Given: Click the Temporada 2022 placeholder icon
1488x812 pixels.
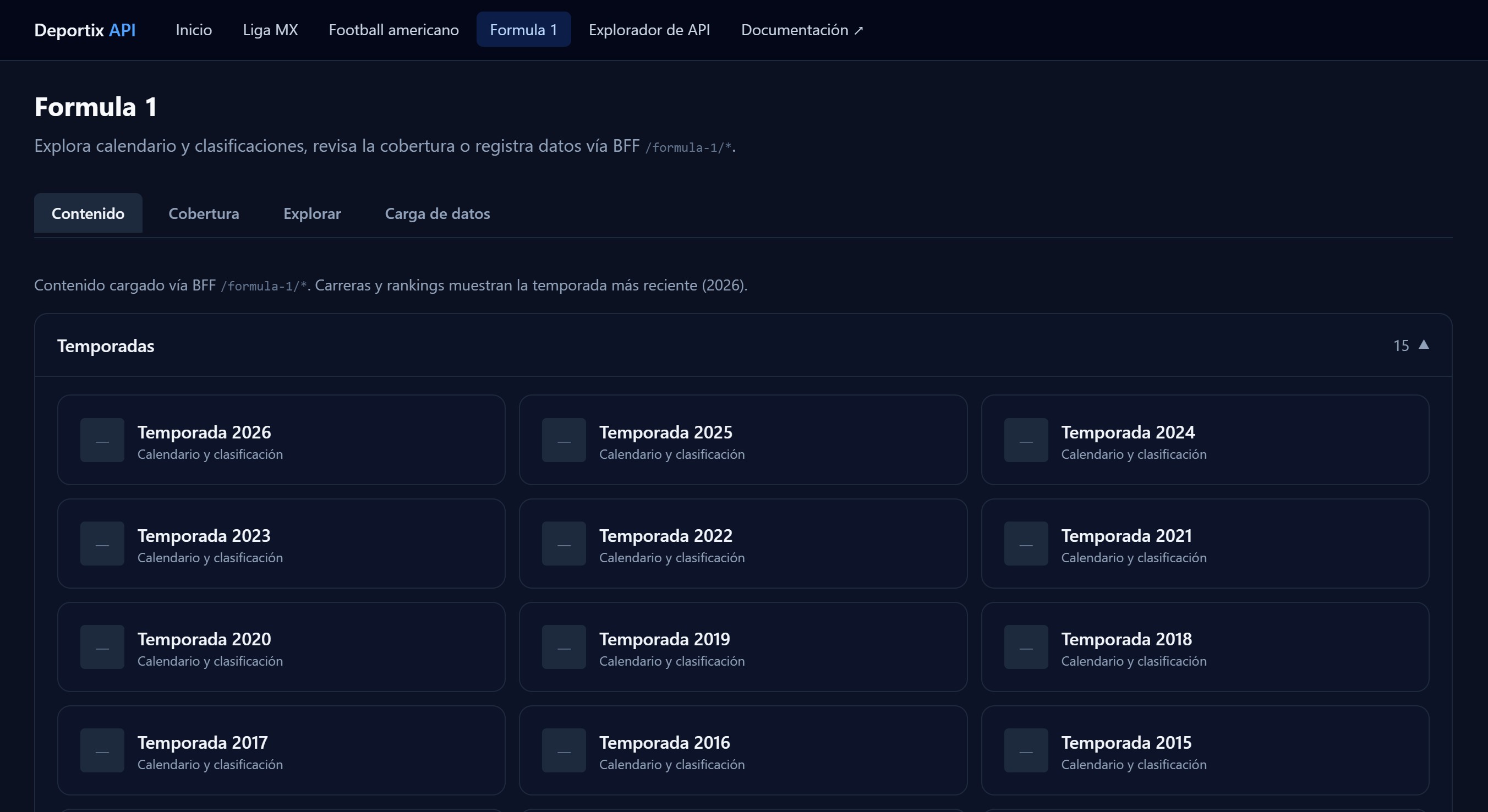Looking at the screenshot, I should pyautogui.click(x=564, y=544).
